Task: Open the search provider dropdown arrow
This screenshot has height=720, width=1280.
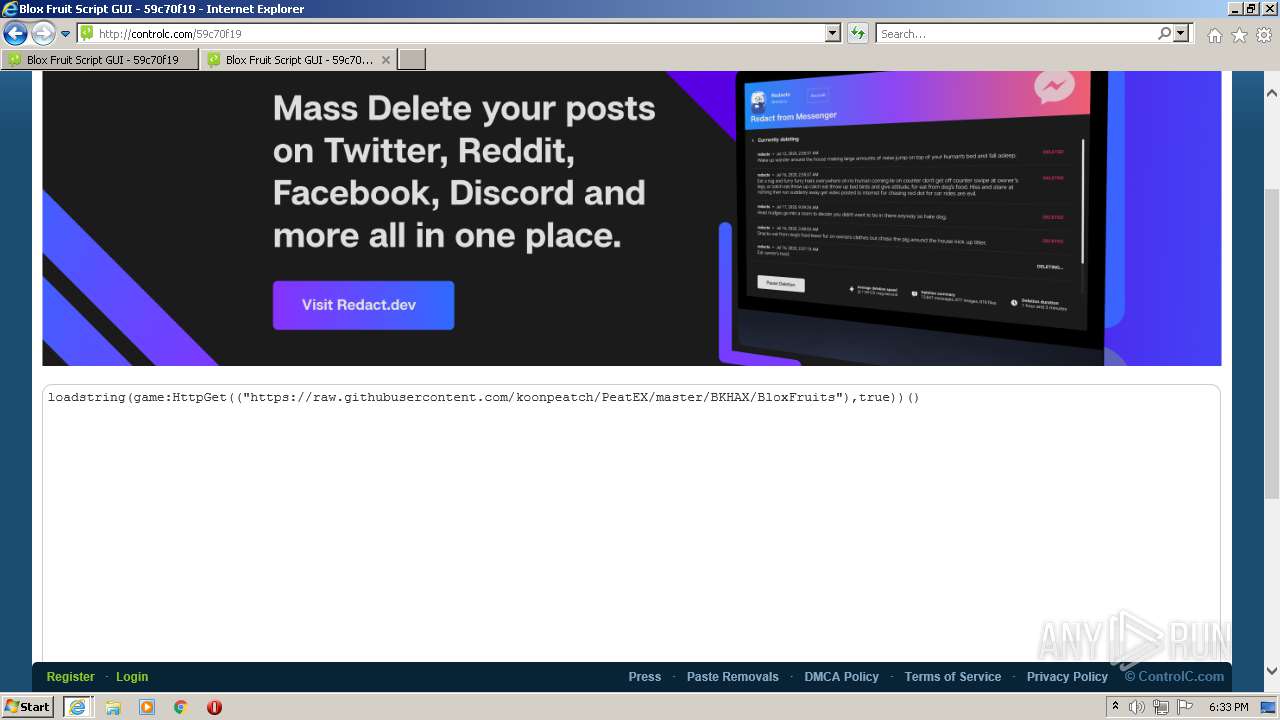Action: [x=1182, y=33]
